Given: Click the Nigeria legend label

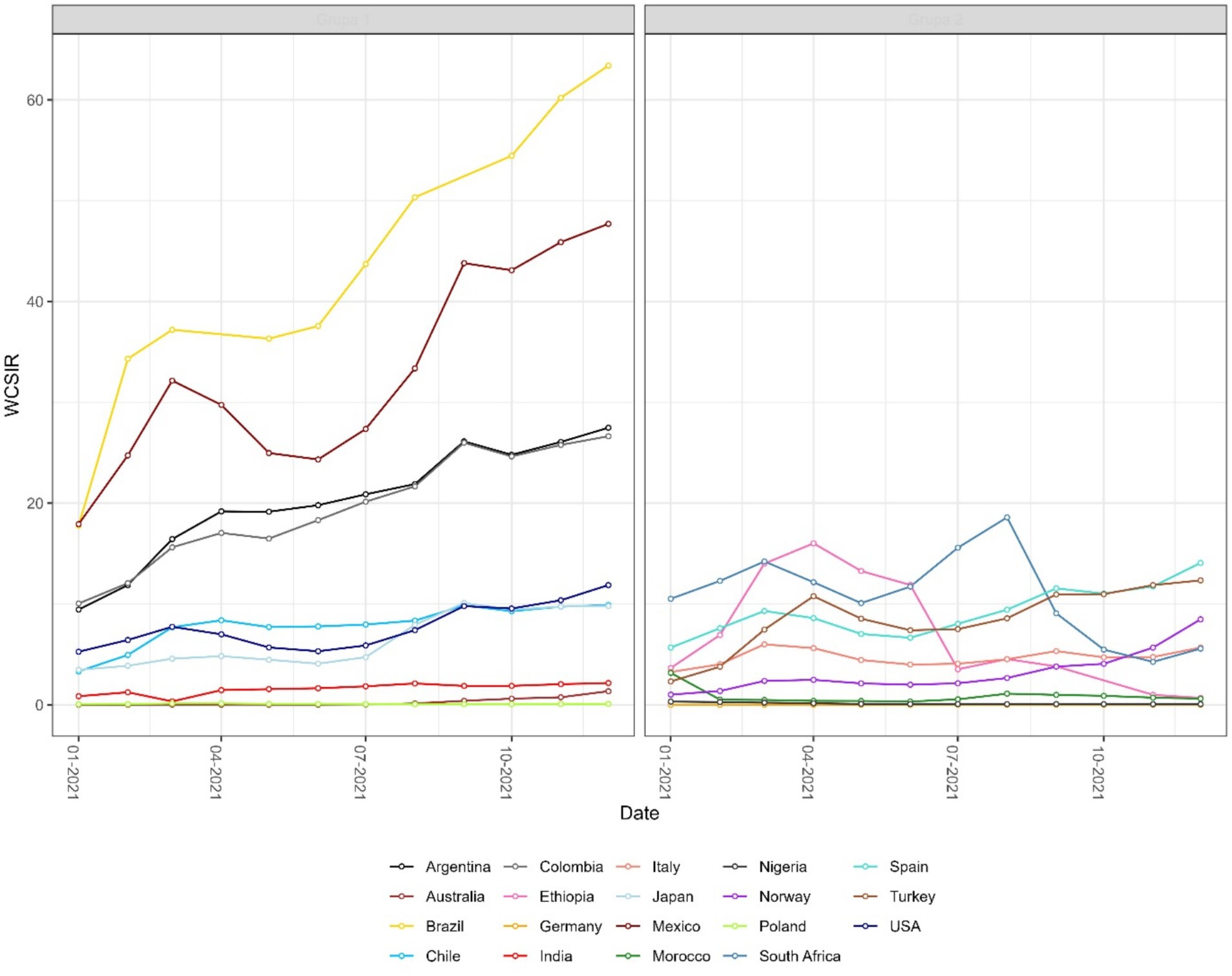Looking at the screenshot, I should 782,867.
